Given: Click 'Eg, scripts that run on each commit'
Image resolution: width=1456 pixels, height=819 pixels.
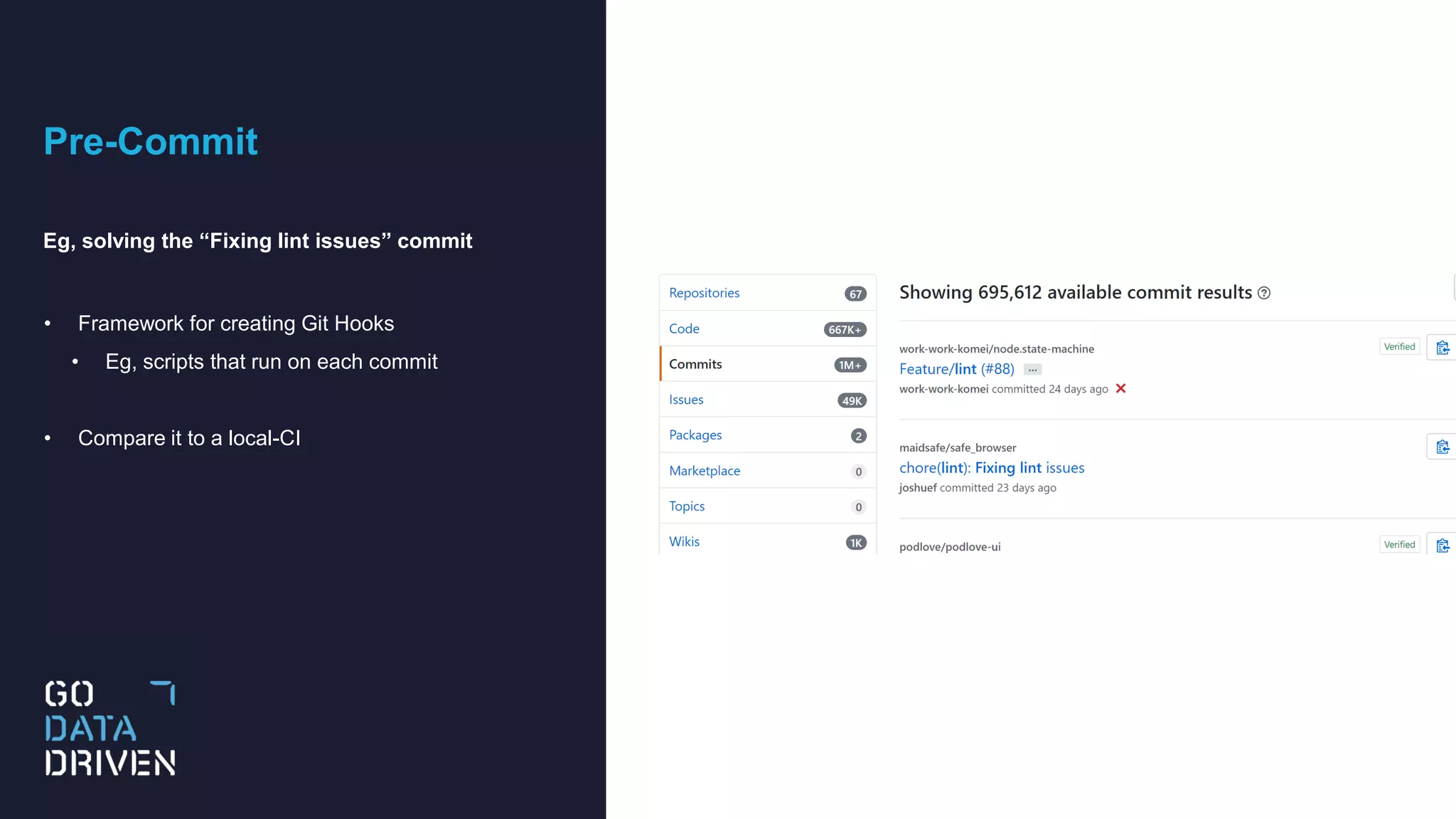Looking at the screenshot, I should [x=272, y=361].
